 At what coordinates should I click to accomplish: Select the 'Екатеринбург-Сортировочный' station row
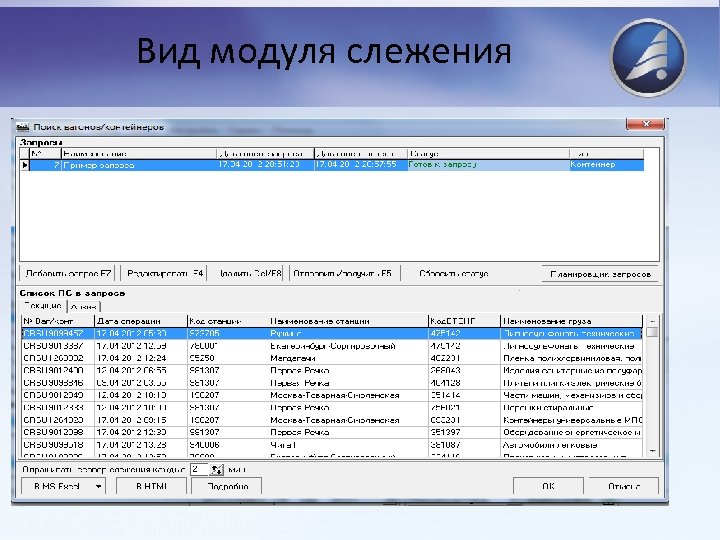point(332,346)
